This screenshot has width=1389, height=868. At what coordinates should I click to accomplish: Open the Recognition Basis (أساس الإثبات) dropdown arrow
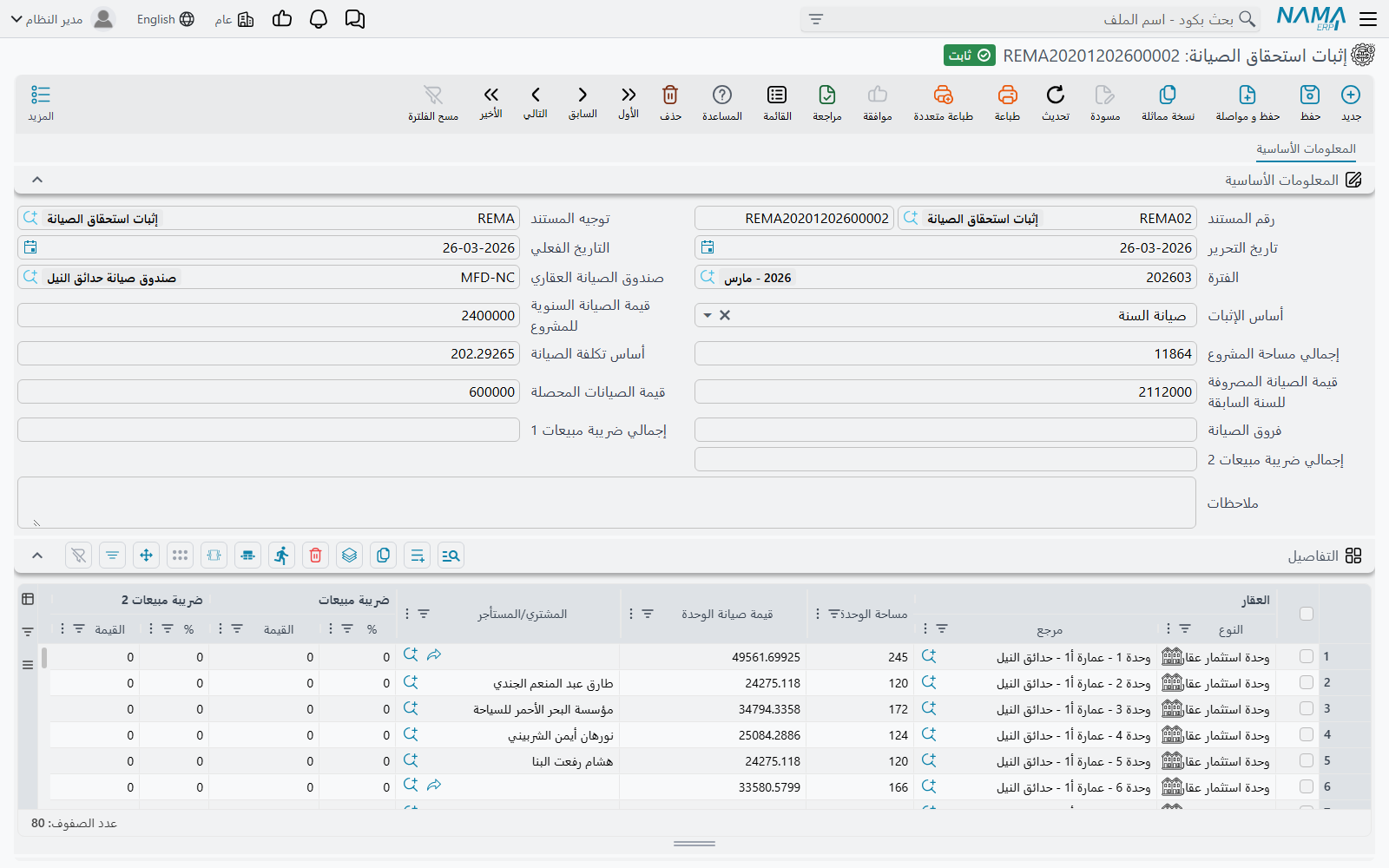pos(708,316)
